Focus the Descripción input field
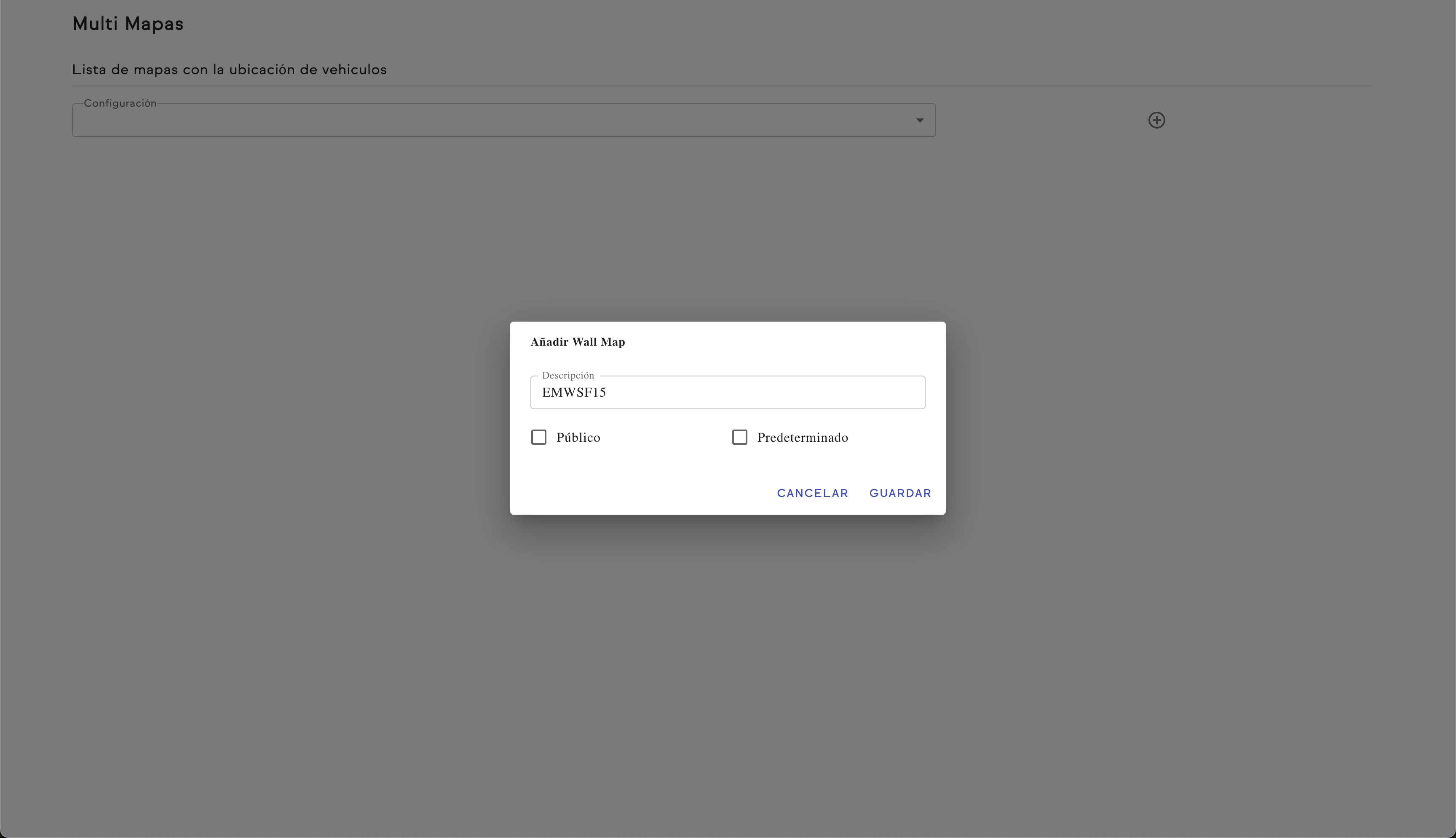Screen dimensions: 1456x838 tap(728, 392)
